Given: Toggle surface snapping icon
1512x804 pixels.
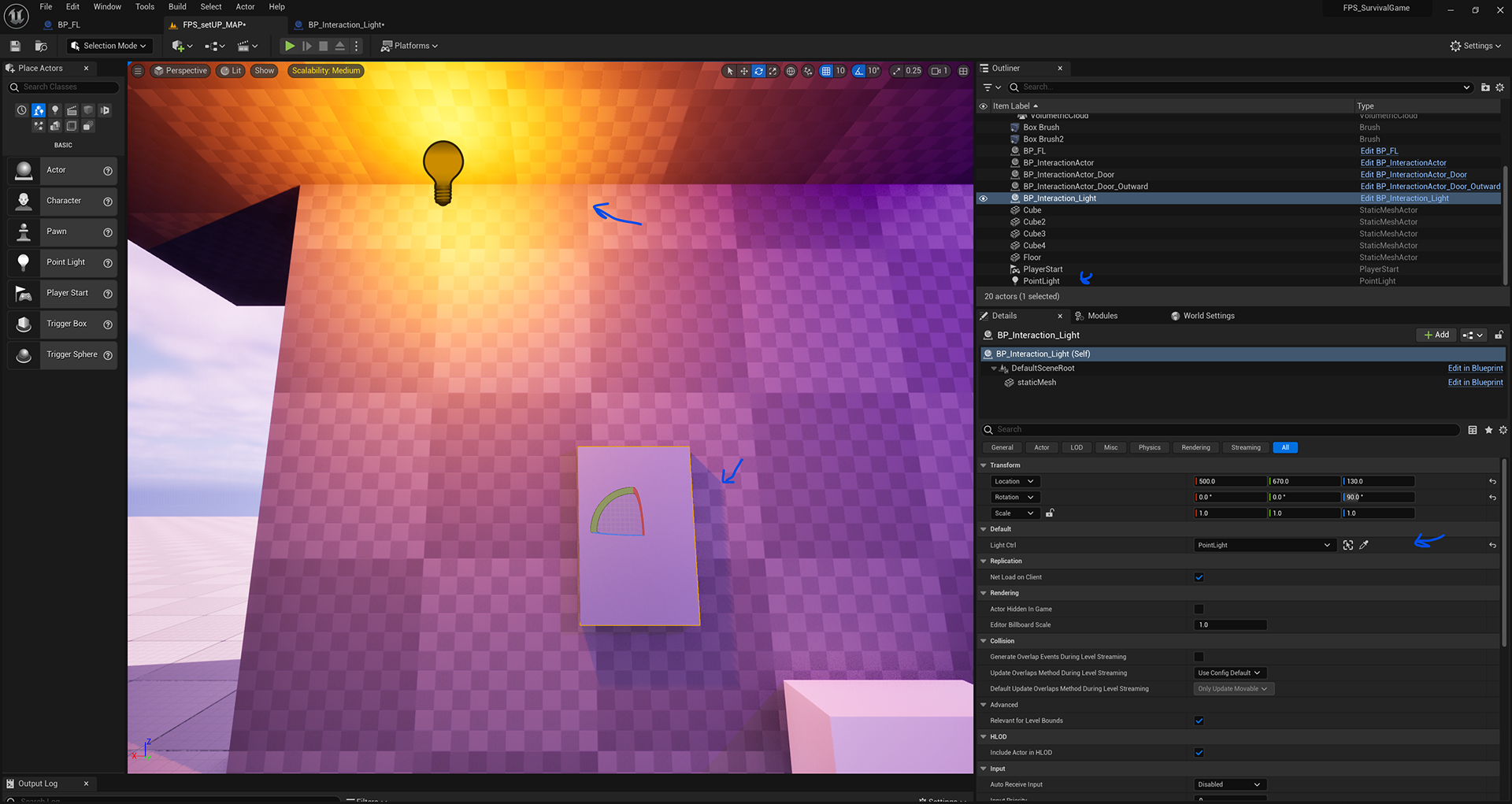Looking at the screenshot, I should click(808, 71).
